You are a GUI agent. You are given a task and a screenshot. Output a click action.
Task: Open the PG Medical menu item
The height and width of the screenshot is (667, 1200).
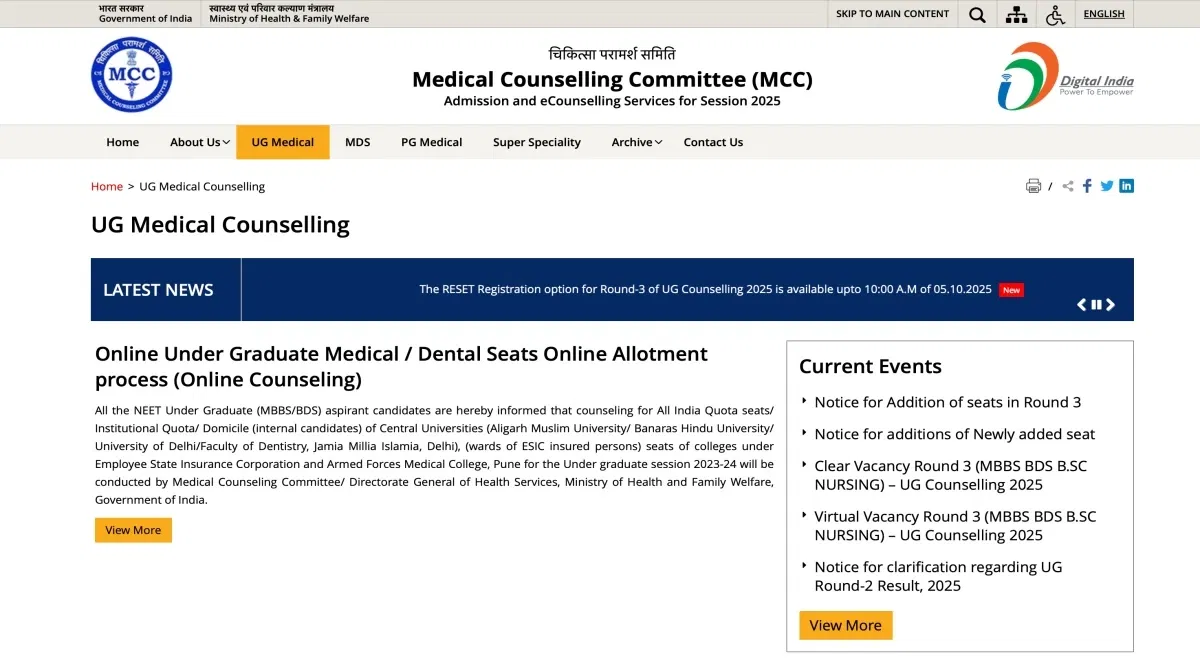(431, 142)
